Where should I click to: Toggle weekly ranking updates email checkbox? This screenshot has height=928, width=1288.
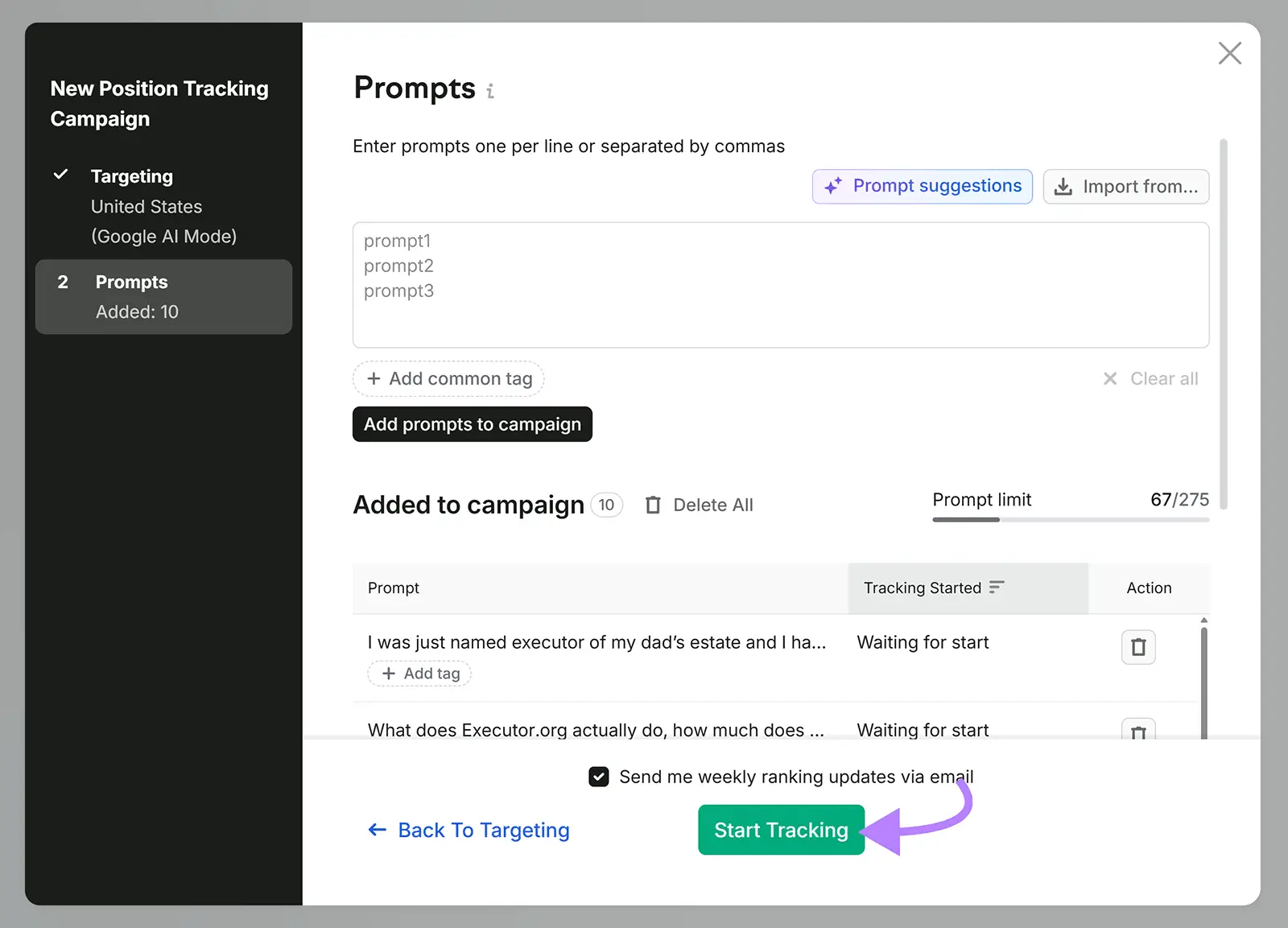tap(599, 777)
